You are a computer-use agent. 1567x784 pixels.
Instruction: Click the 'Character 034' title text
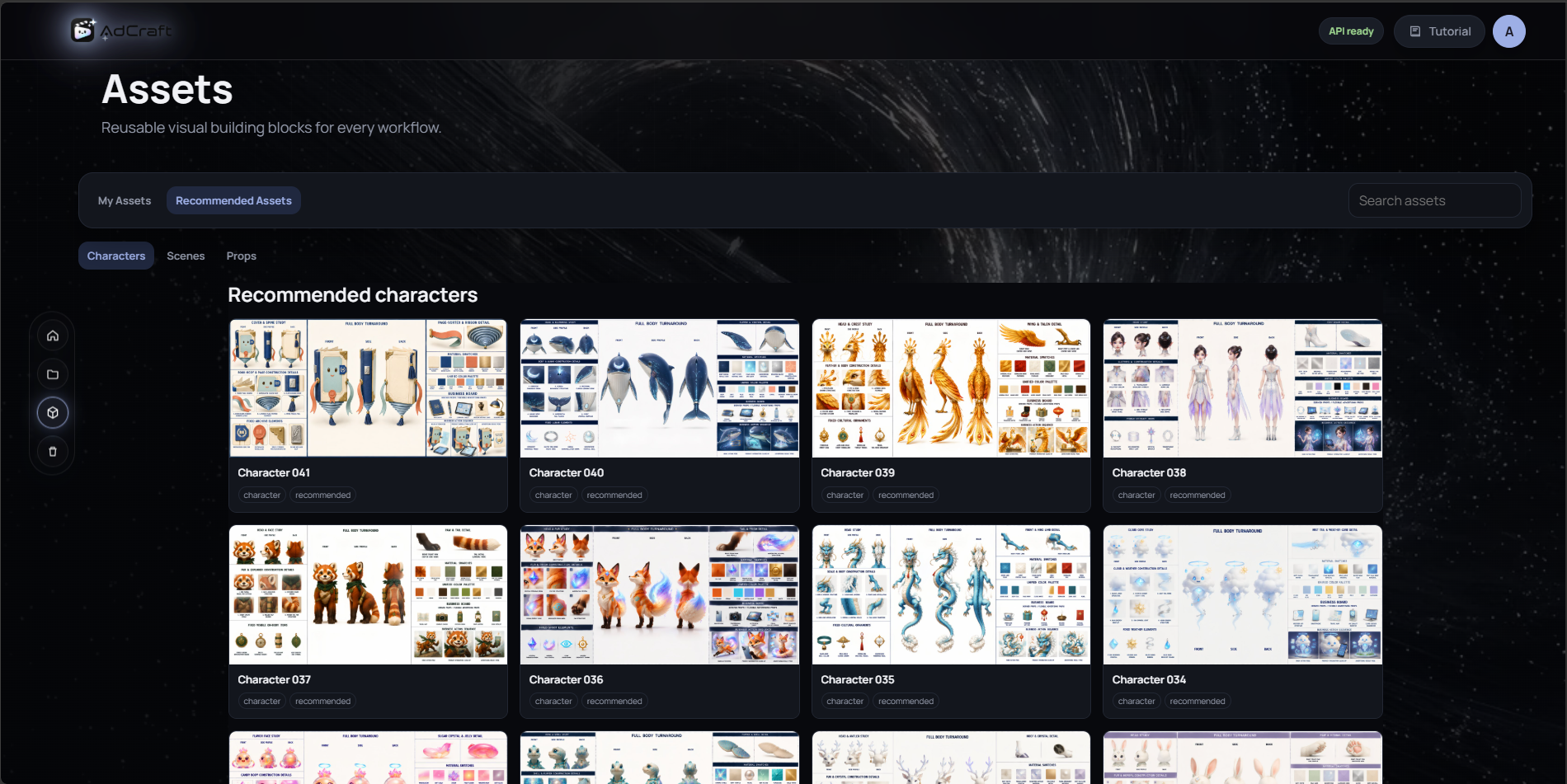1149,679
